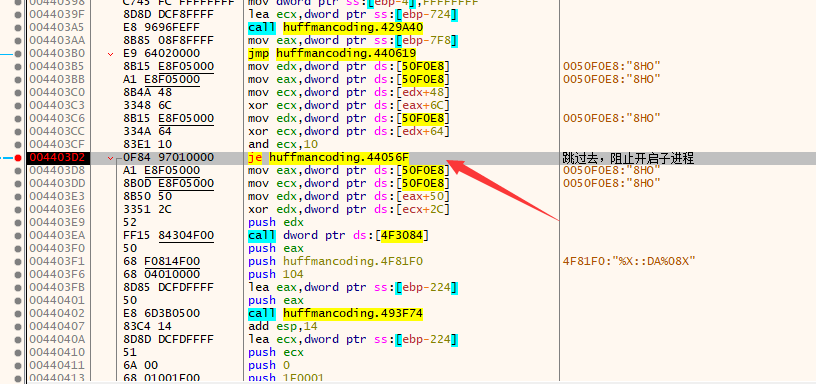Select the je huffmancoding.44056F instruction

coord(329,158)
